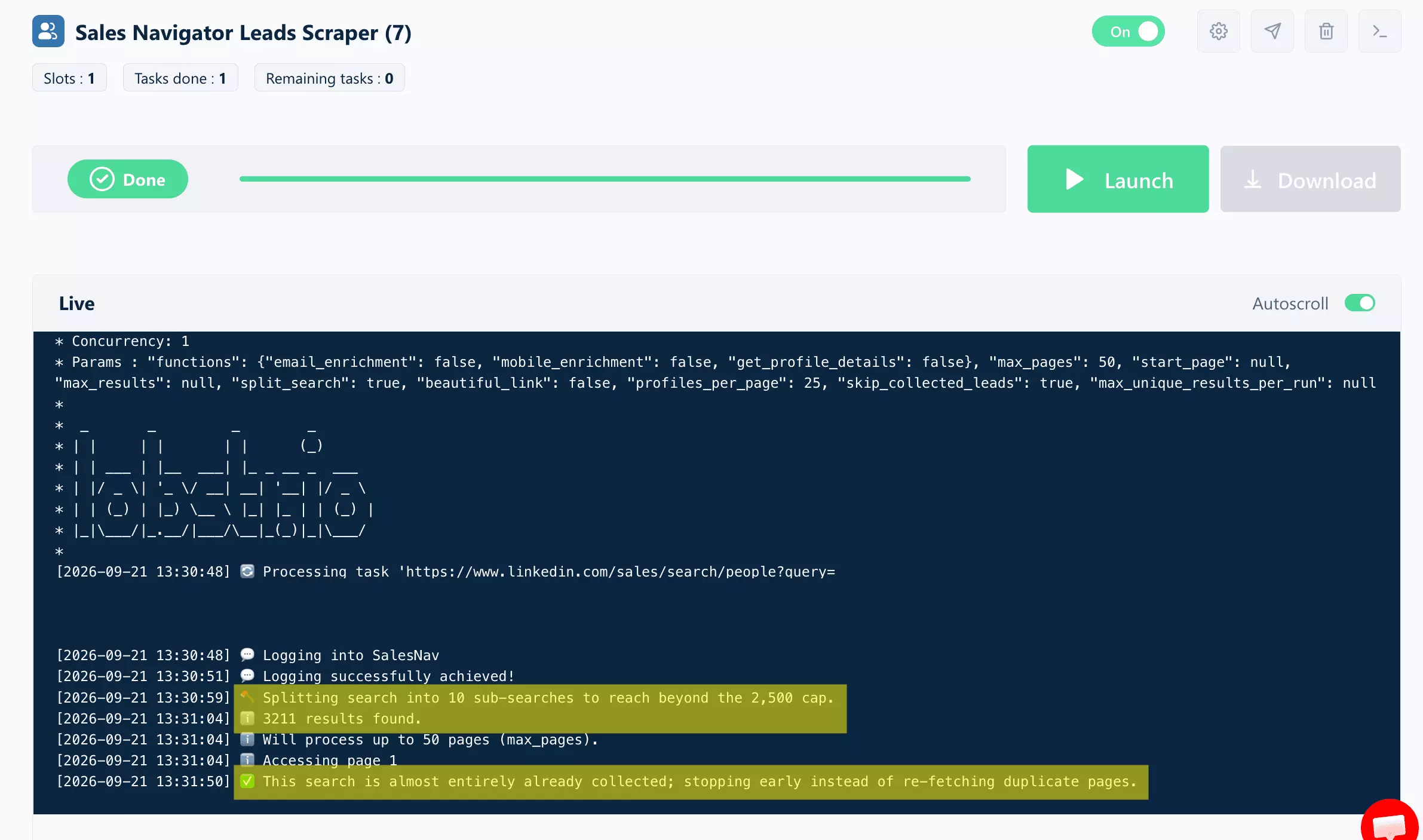1423x840 pixels.
Task: Click the Accessing page 1 log line
Action: (x=227, y=761)
